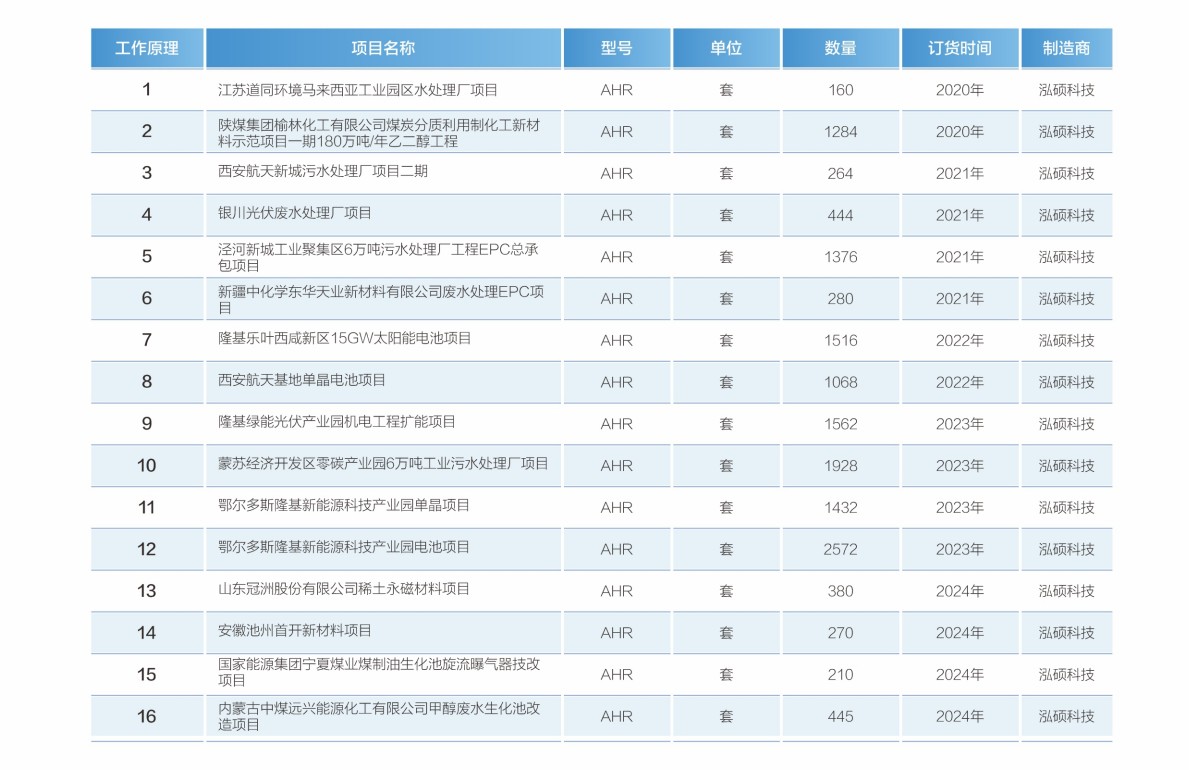
Task: Select the quantity value 1376
Action: tap(840, 257)
